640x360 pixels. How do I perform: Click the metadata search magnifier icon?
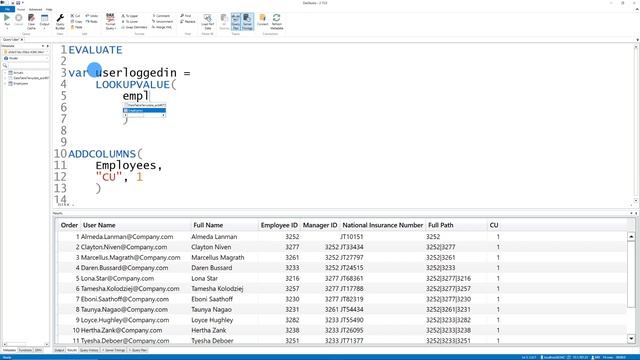pyautogui.click(x=5, y=66)
